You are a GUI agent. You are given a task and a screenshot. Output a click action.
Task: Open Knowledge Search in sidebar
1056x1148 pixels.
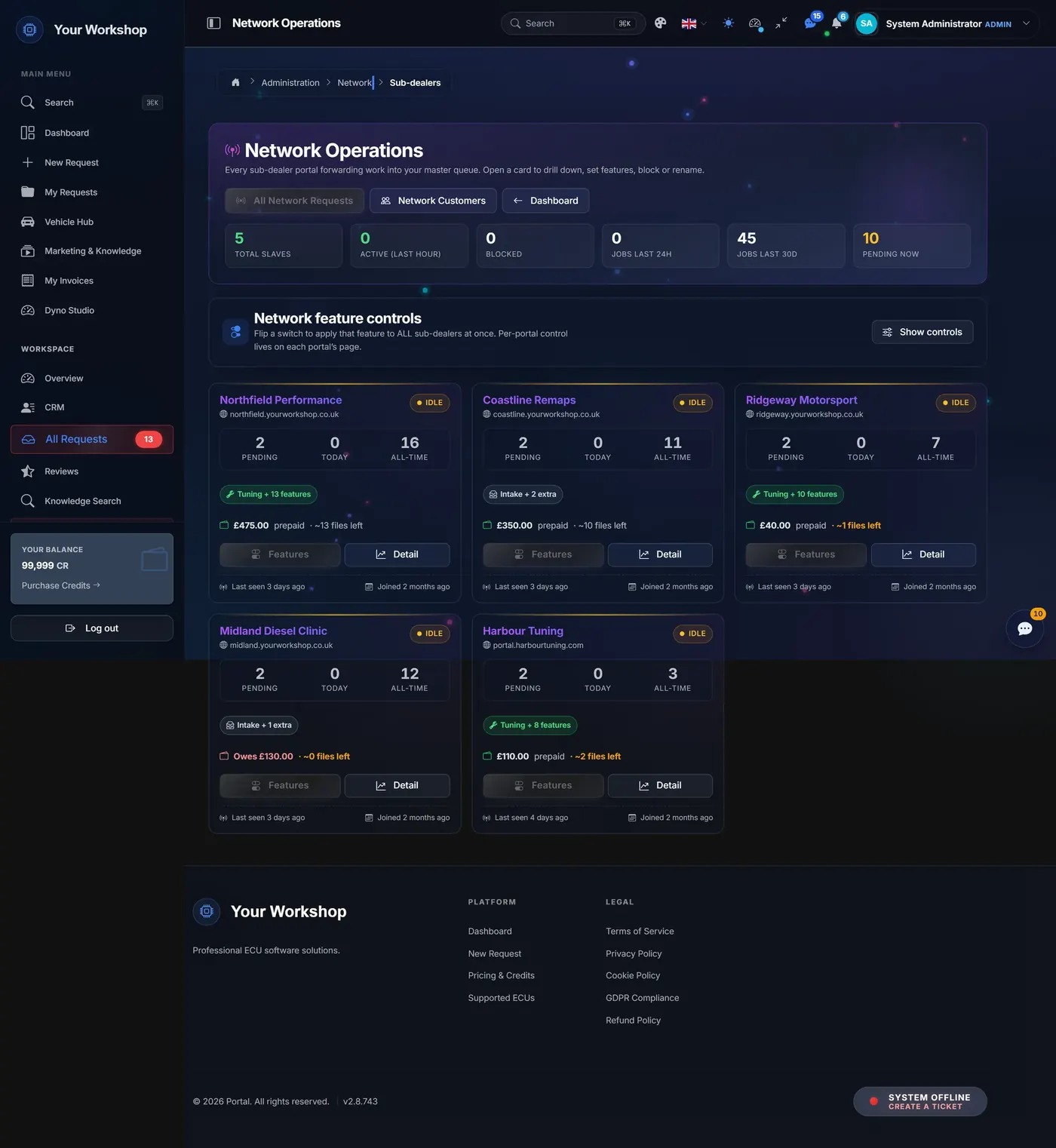[92, 501]
